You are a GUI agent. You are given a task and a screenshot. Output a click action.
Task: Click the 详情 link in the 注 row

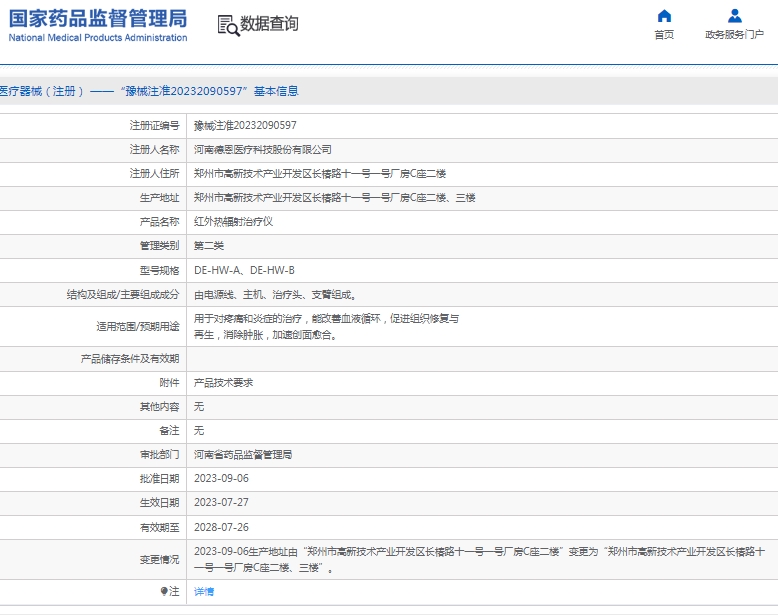[203, 591]
